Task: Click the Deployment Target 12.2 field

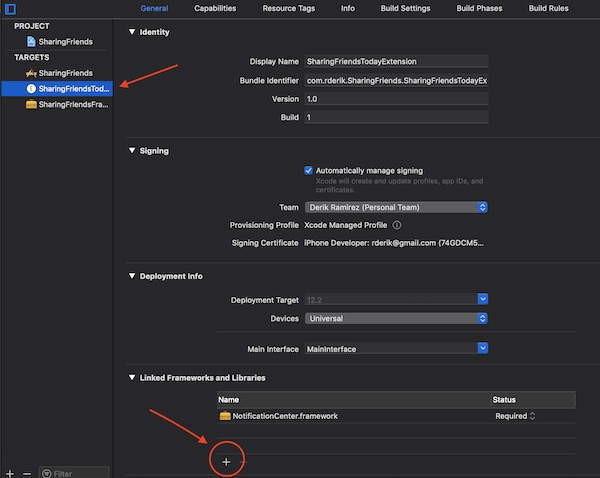Action: point(391,300)
